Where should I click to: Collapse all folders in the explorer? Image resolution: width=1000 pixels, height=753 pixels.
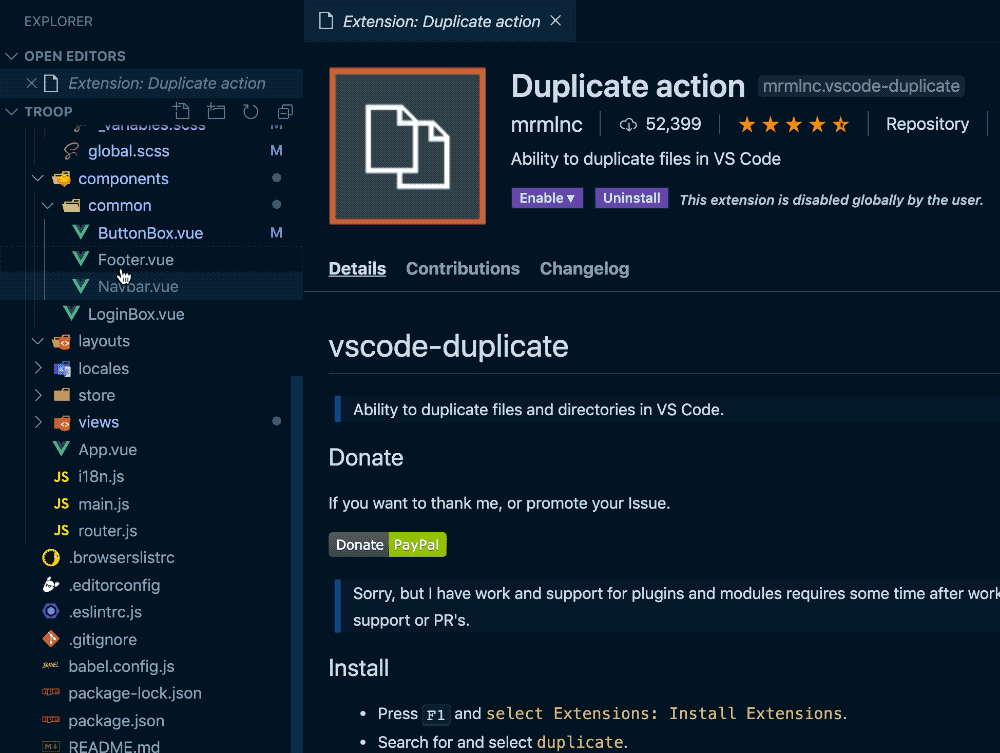[x=284, y=112]
